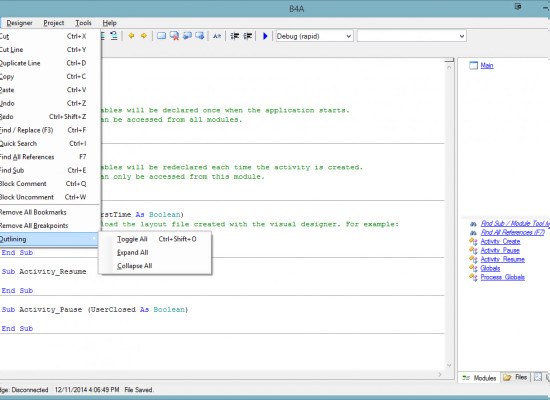
Task: Switch to the Modules tab
Action: [479, 378]
